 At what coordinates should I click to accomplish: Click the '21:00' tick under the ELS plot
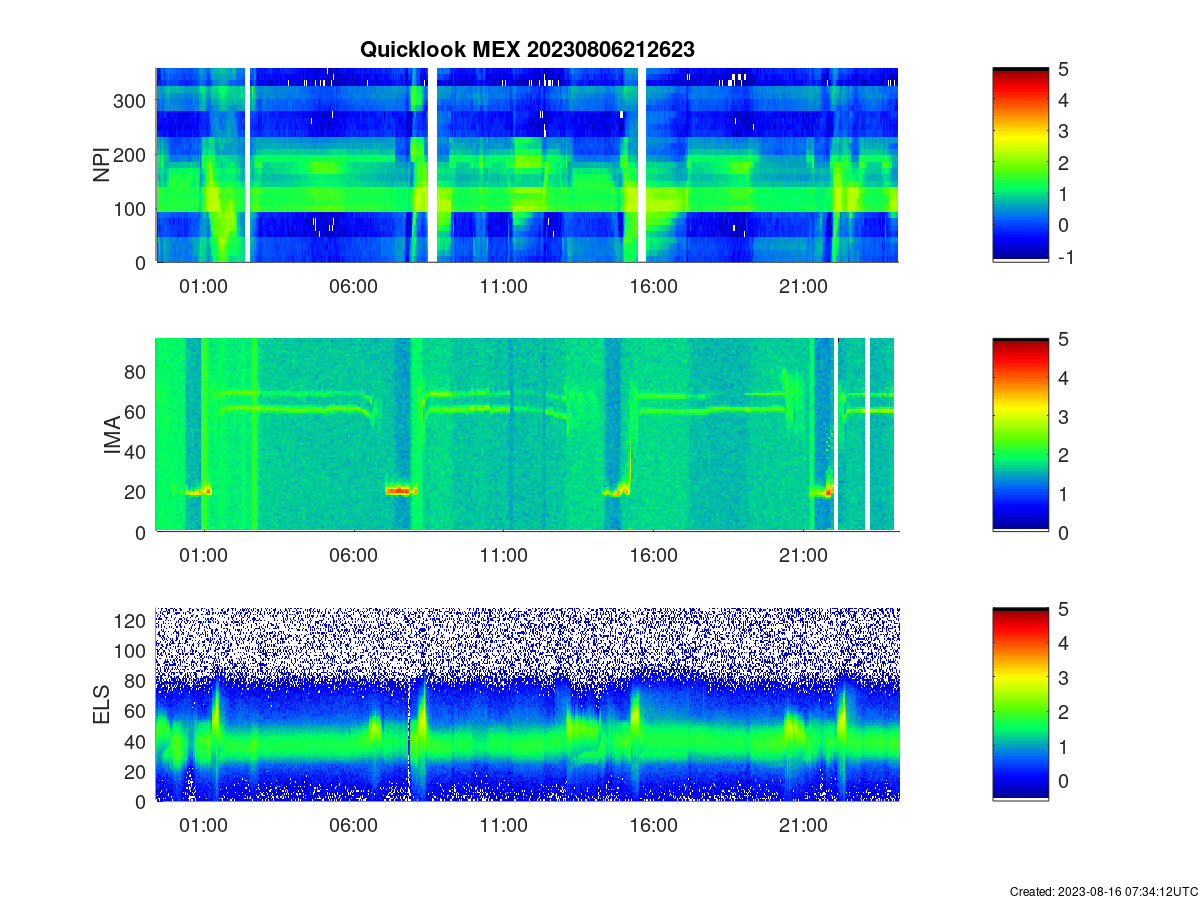click(803, 825)
